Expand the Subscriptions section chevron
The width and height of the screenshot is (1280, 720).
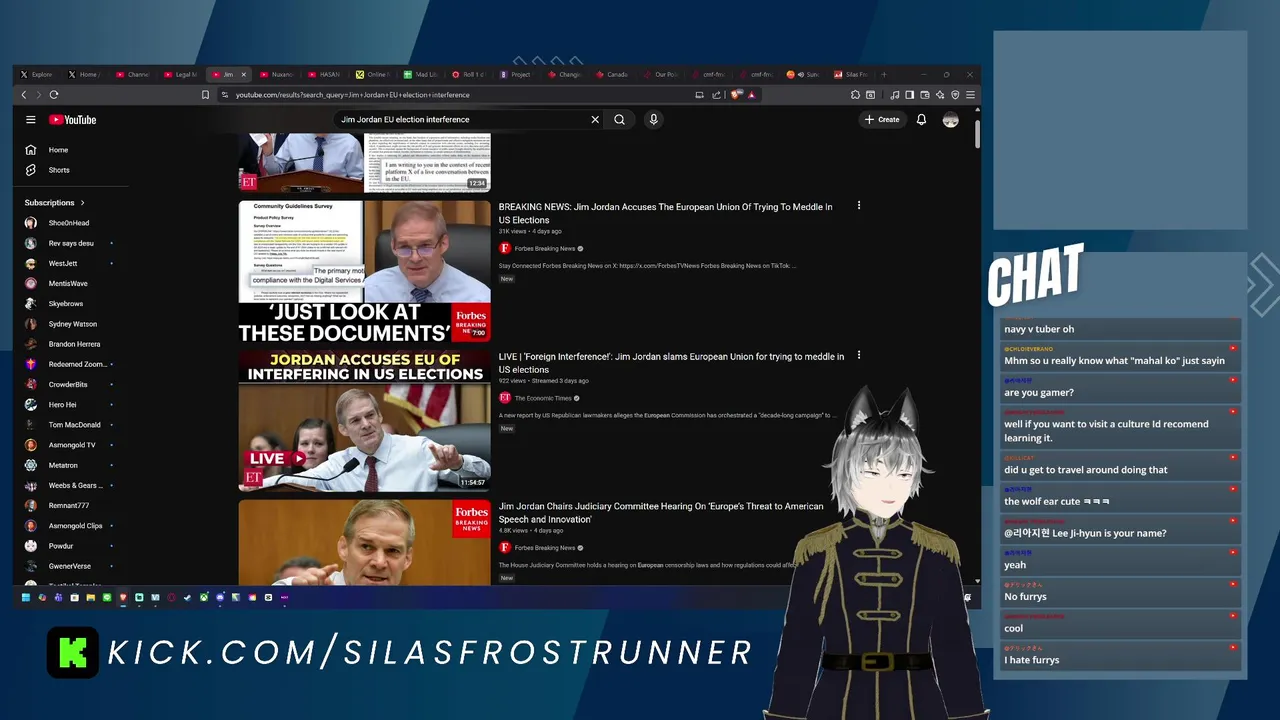pyautogui.click(x=82, y=203)
